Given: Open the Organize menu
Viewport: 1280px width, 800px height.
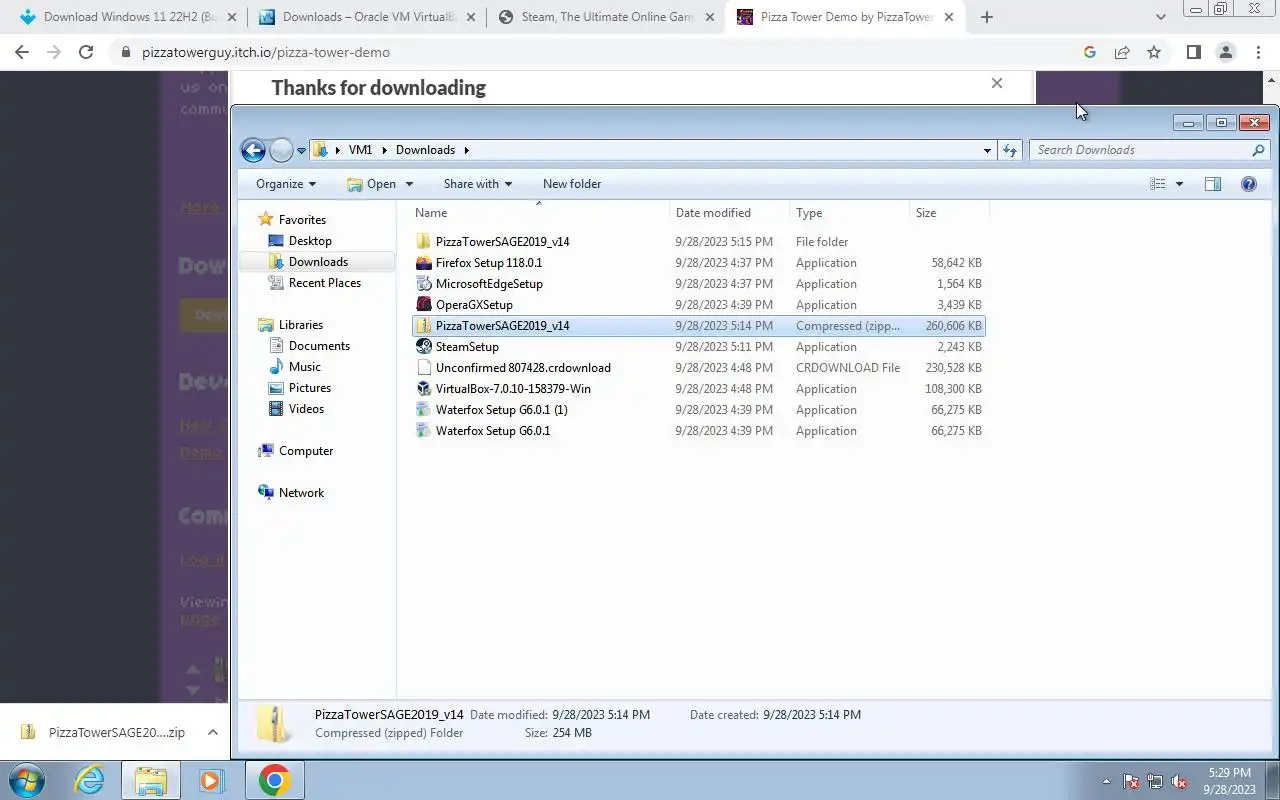Looking at the screenshot, I should click(286, 184).
